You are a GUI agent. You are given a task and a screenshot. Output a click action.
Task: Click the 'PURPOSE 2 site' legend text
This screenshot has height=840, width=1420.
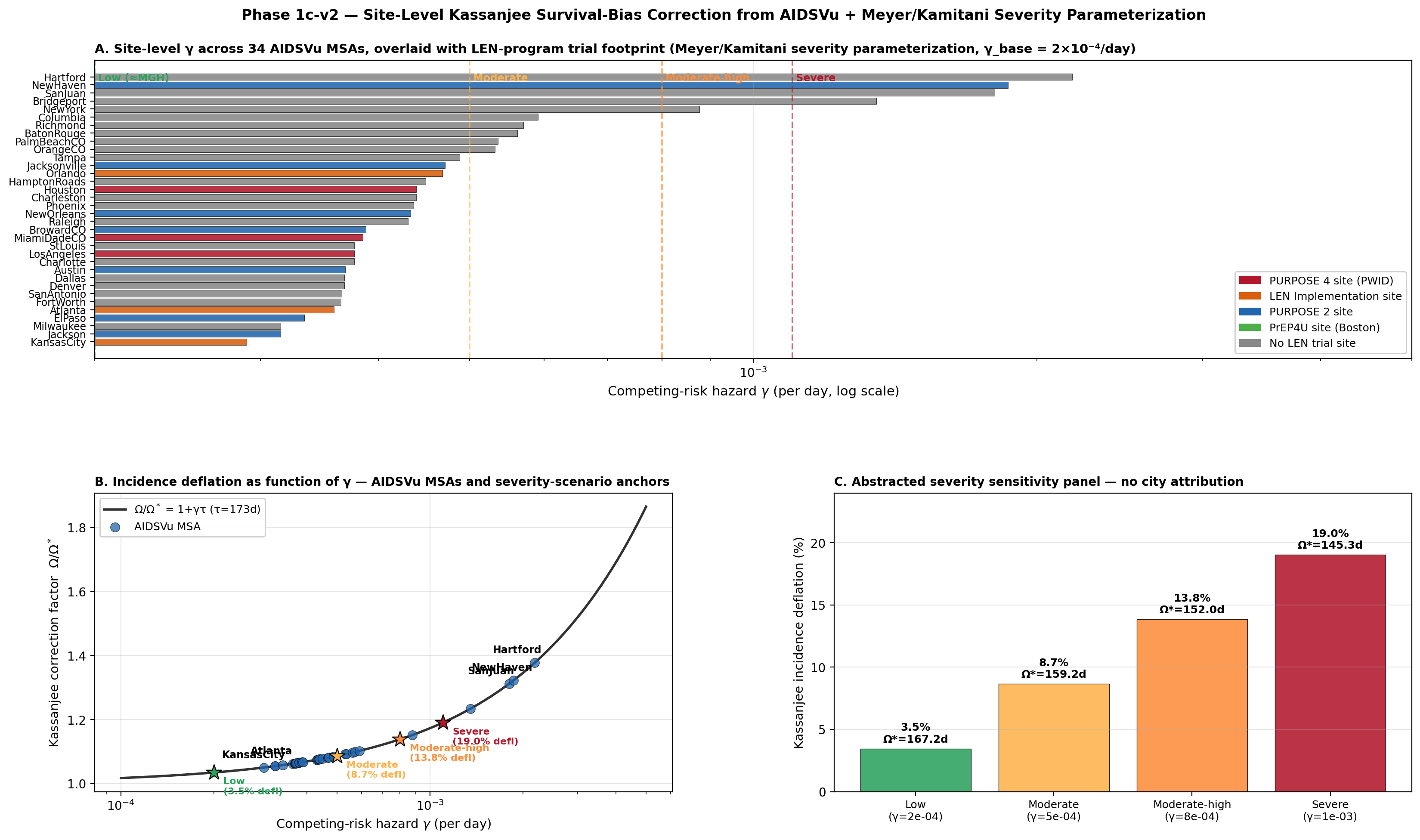tap(1311, 312)
